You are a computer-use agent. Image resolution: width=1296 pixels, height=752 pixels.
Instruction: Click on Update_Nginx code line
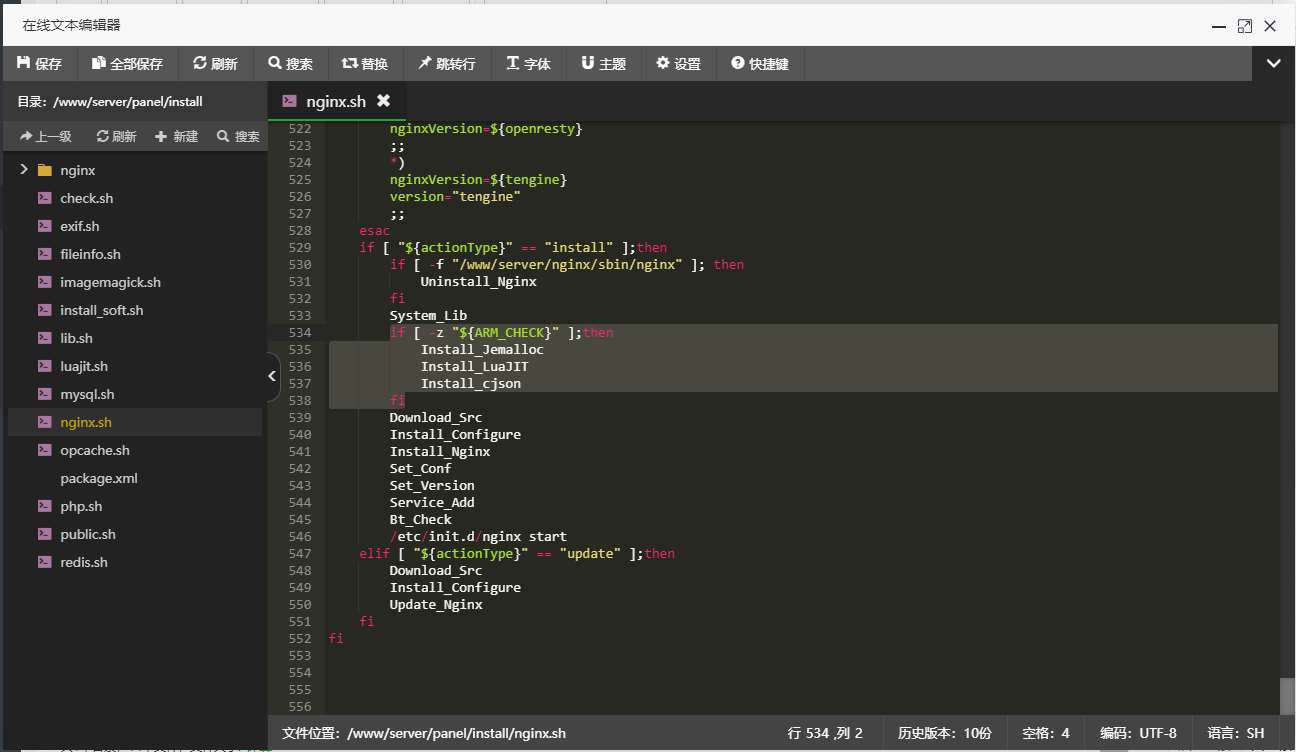pos(436,604)
